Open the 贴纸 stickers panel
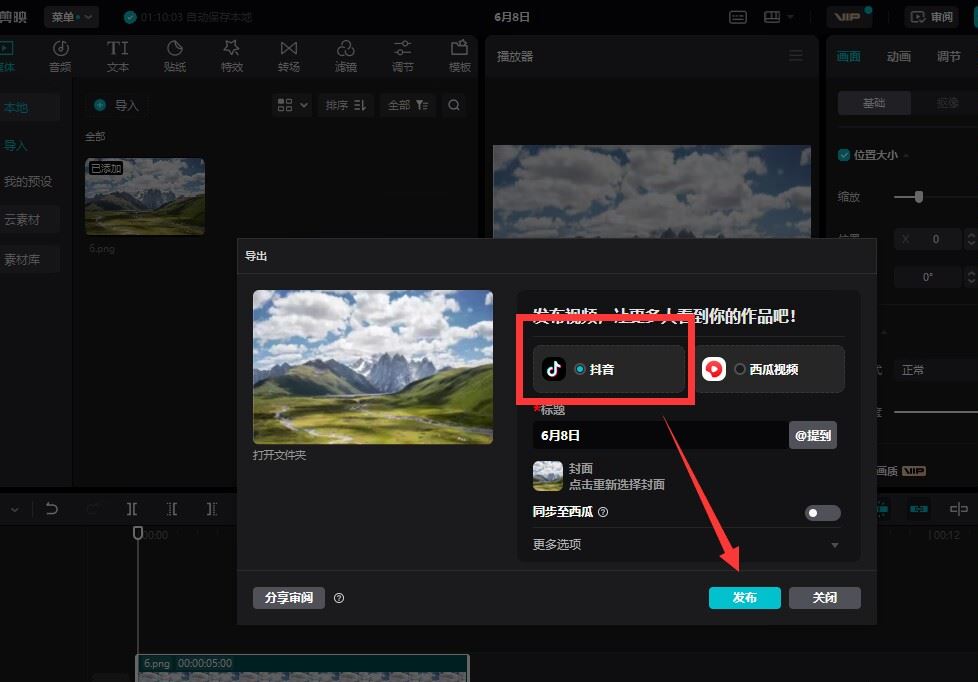 click(175, 56)
